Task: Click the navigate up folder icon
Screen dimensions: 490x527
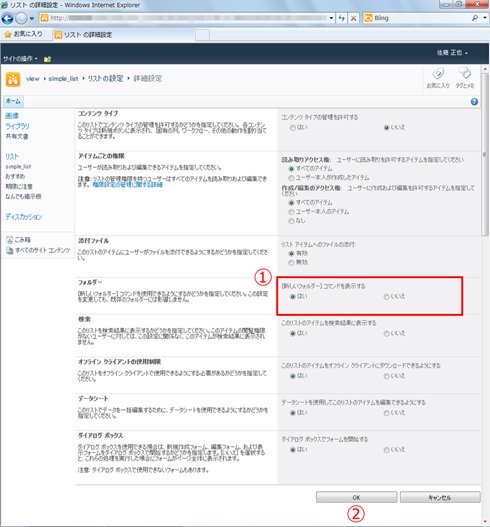Action: [x=47, y=59]
